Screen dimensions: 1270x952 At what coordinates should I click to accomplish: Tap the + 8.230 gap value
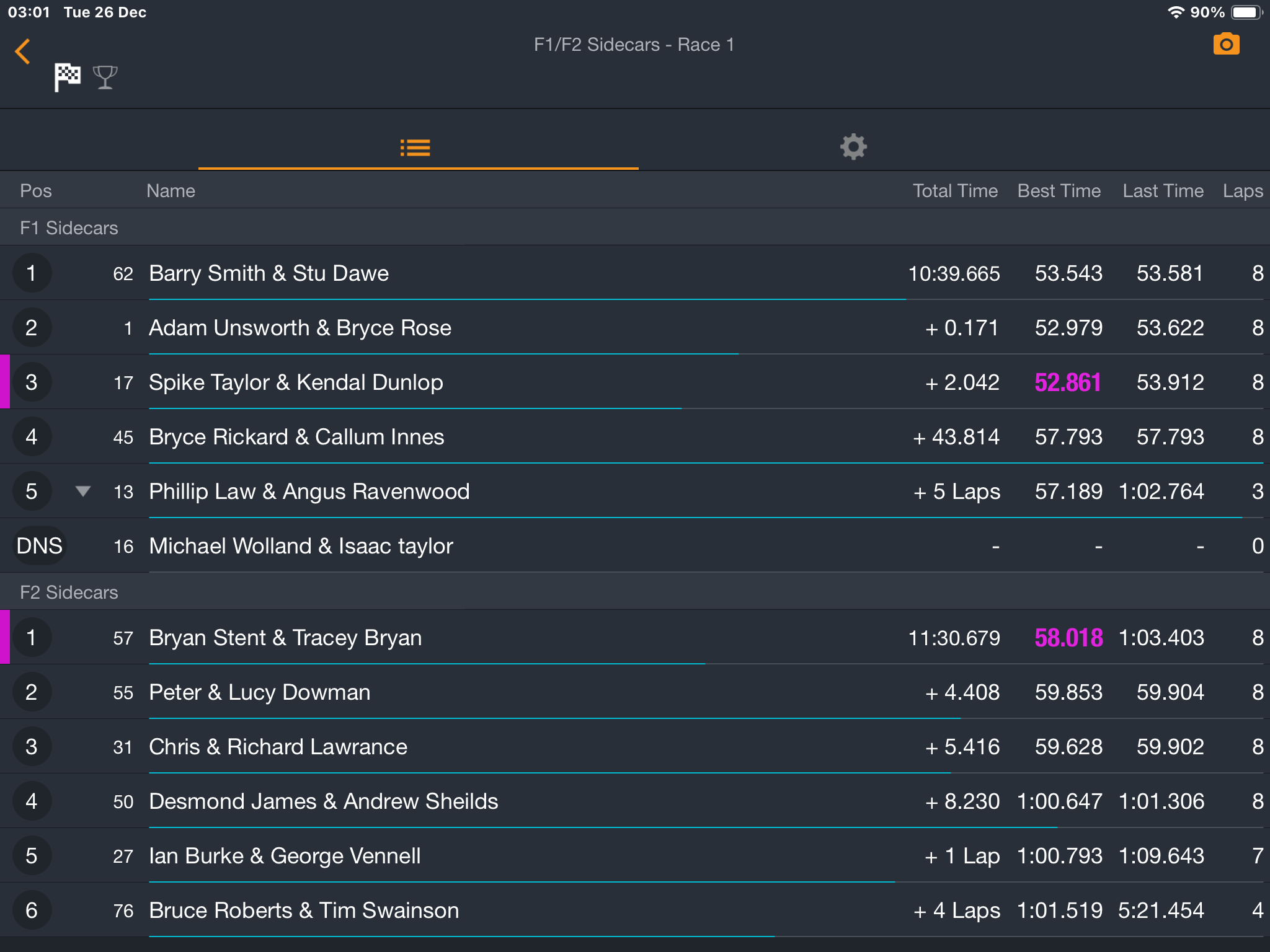[962, 801]
